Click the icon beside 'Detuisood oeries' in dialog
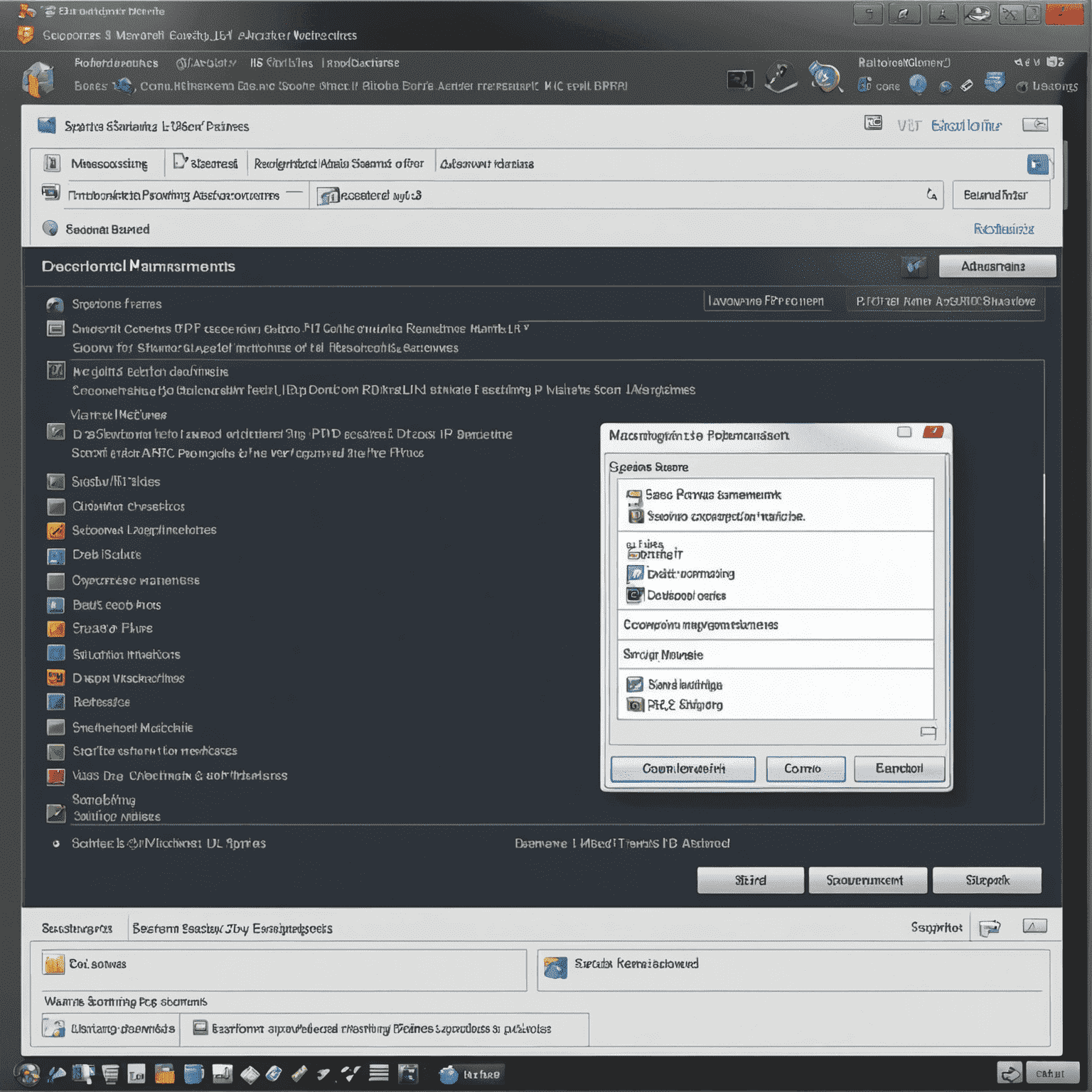1092x1092 pixels. click(x=634, y=595)
